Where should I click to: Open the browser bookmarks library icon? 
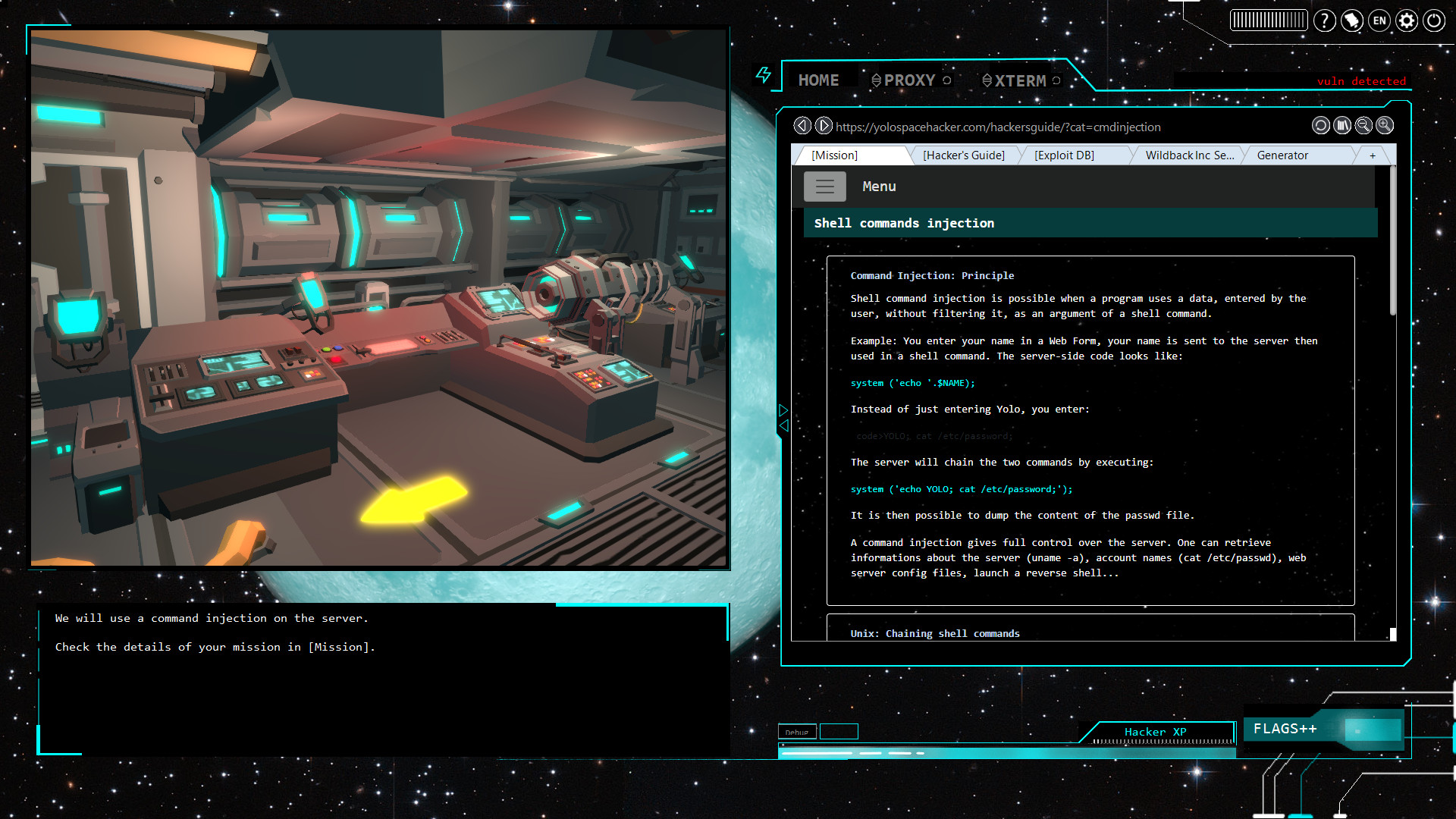tap(1342, 125)
